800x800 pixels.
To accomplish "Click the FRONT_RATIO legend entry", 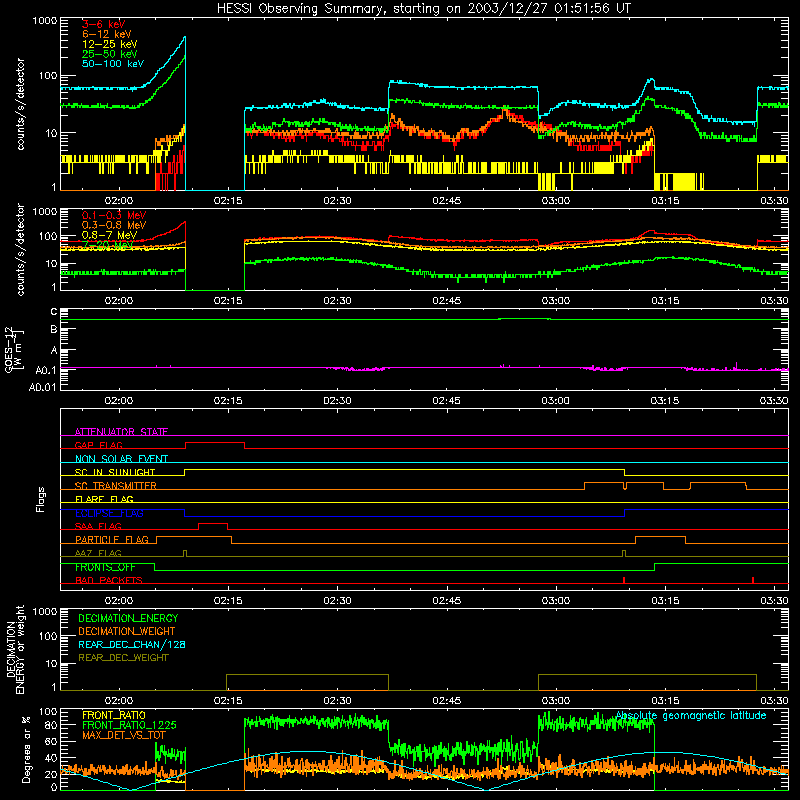I will 114,715.
